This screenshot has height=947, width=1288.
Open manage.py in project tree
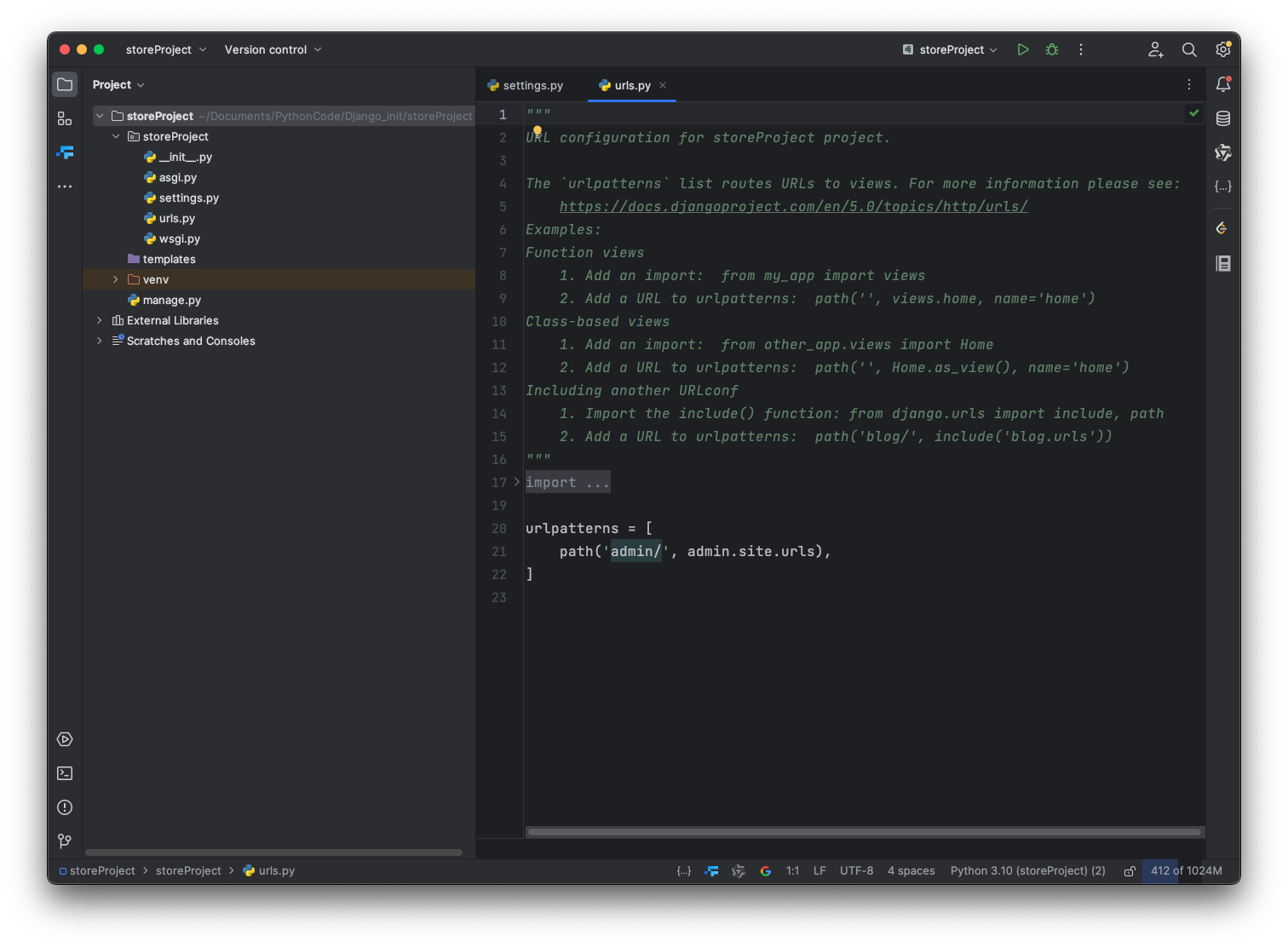[x=171, y=300]
